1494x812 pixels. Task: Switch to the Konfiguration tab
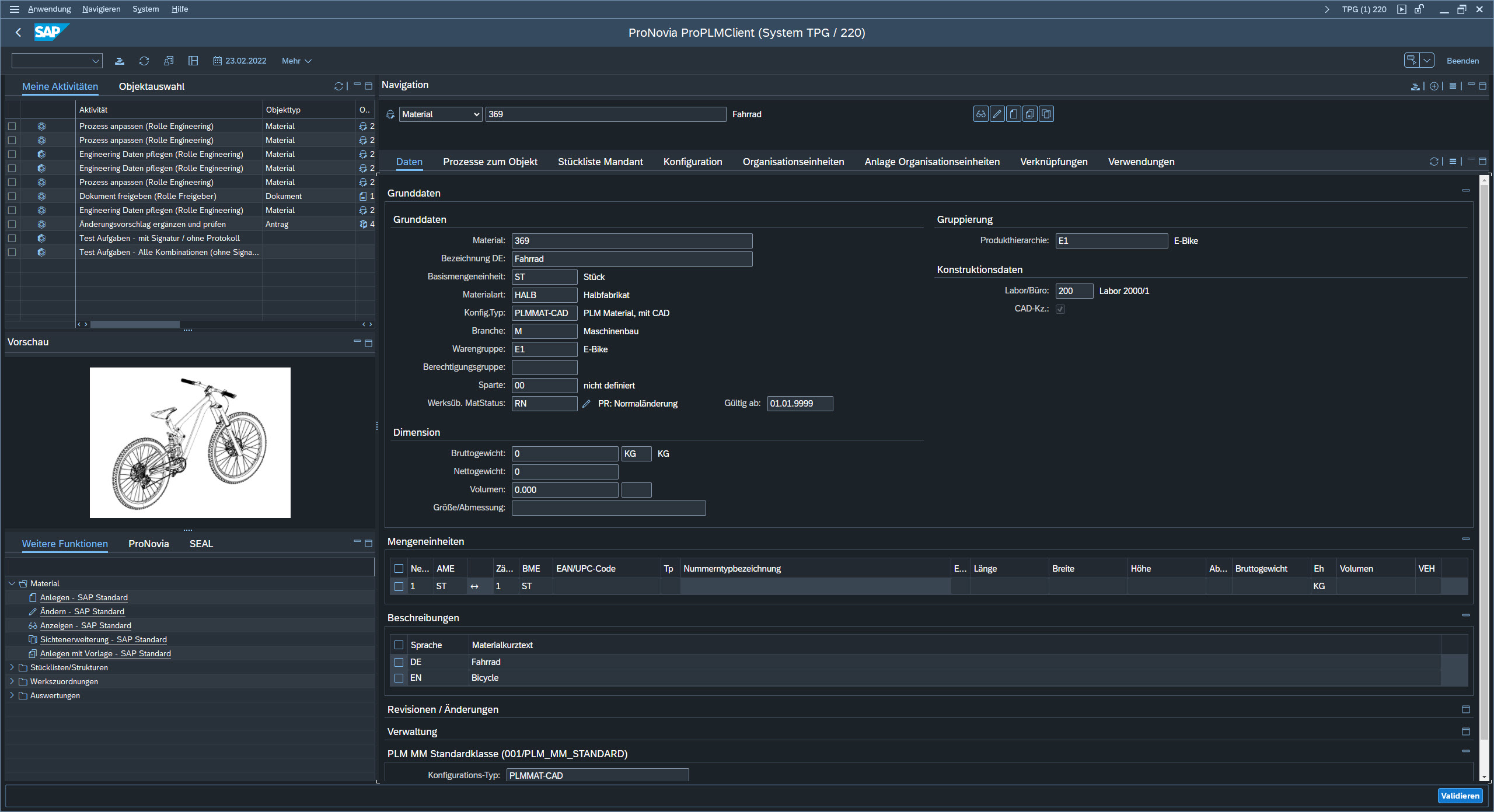click(x=693, y=162)
